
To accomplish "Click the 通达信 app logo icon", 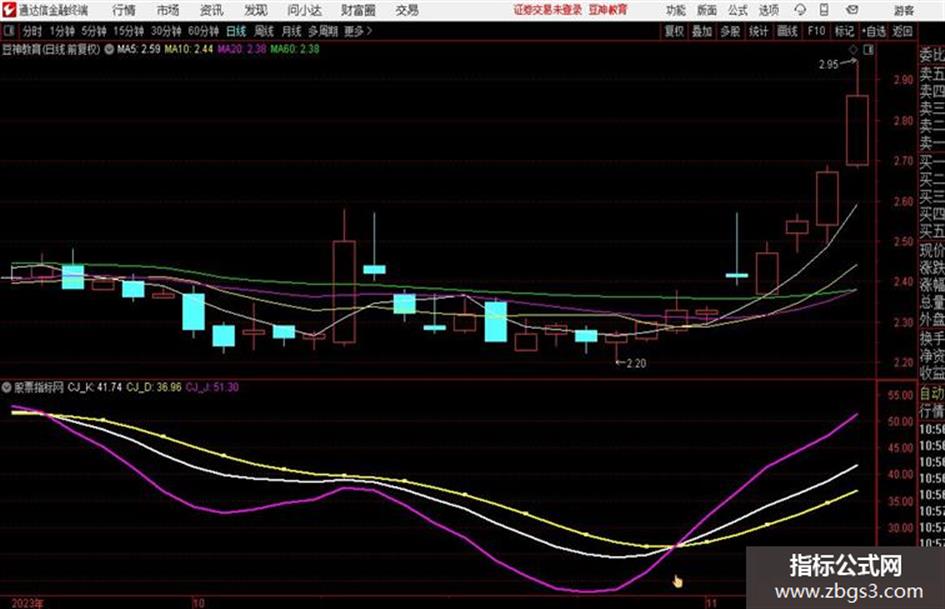I will click(9, 10).
